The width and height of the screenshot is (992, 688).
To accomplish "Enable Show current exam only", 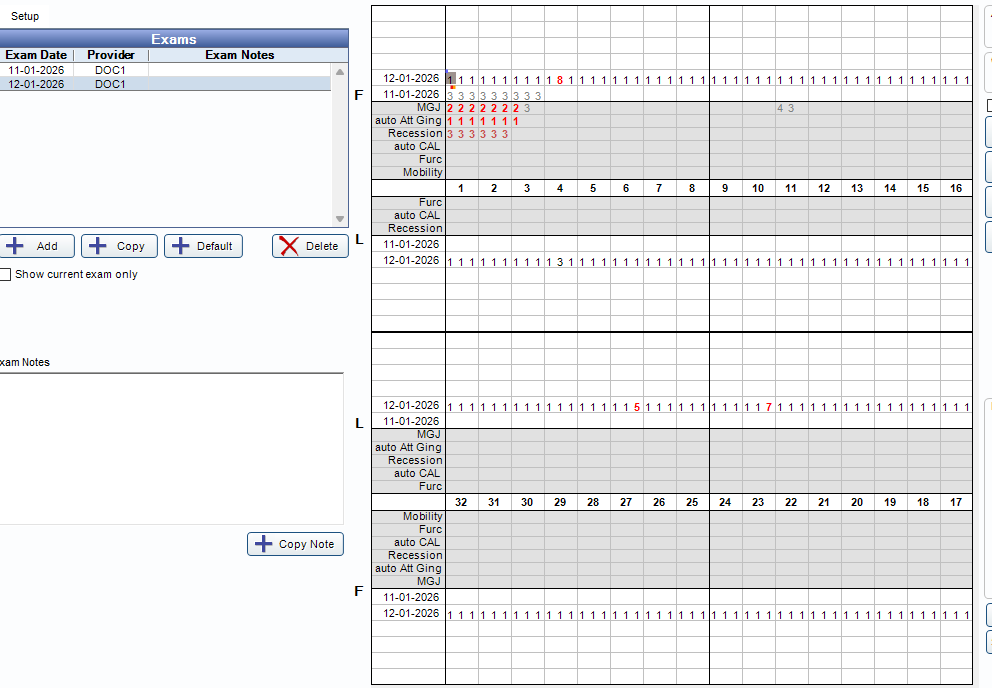I will 5,274.
